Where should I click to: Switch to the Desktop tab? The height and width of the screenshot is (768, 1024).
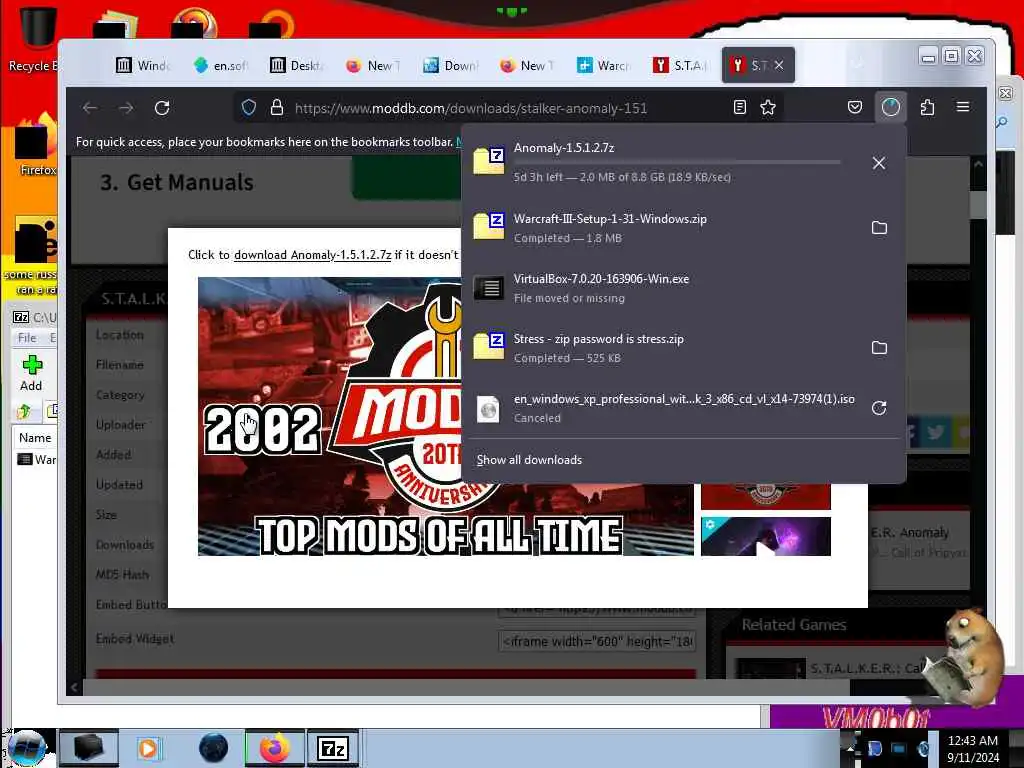click(x=298, y=65)
